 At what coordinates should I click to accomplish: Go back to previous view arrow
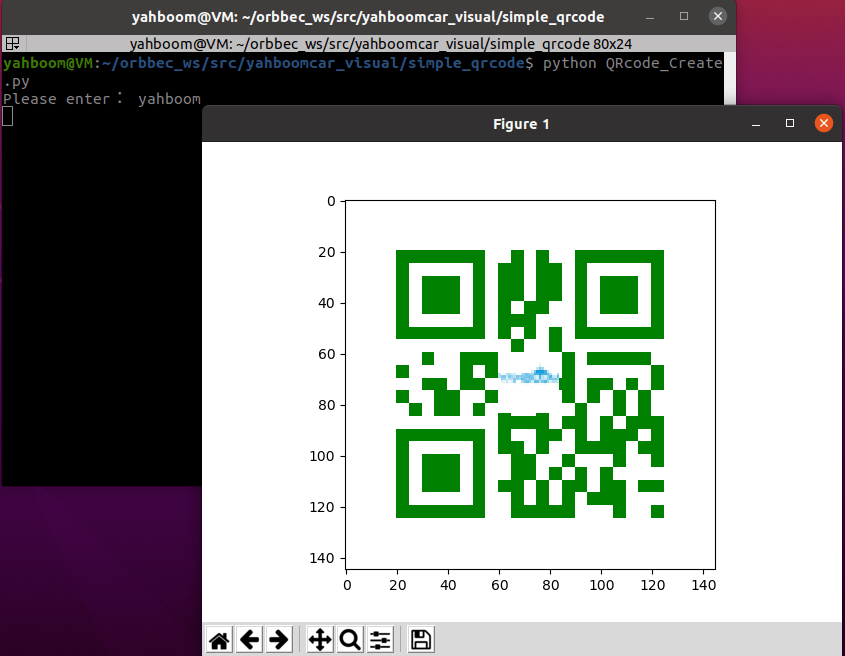[250, 640]
